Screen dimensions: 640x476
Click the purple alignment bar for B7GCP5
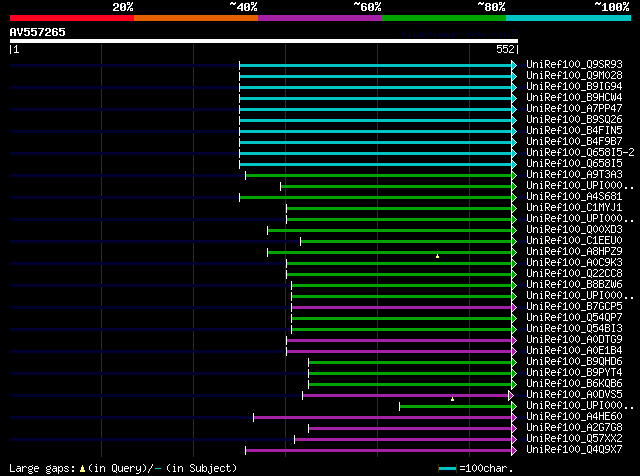click(x=402, y=307)
